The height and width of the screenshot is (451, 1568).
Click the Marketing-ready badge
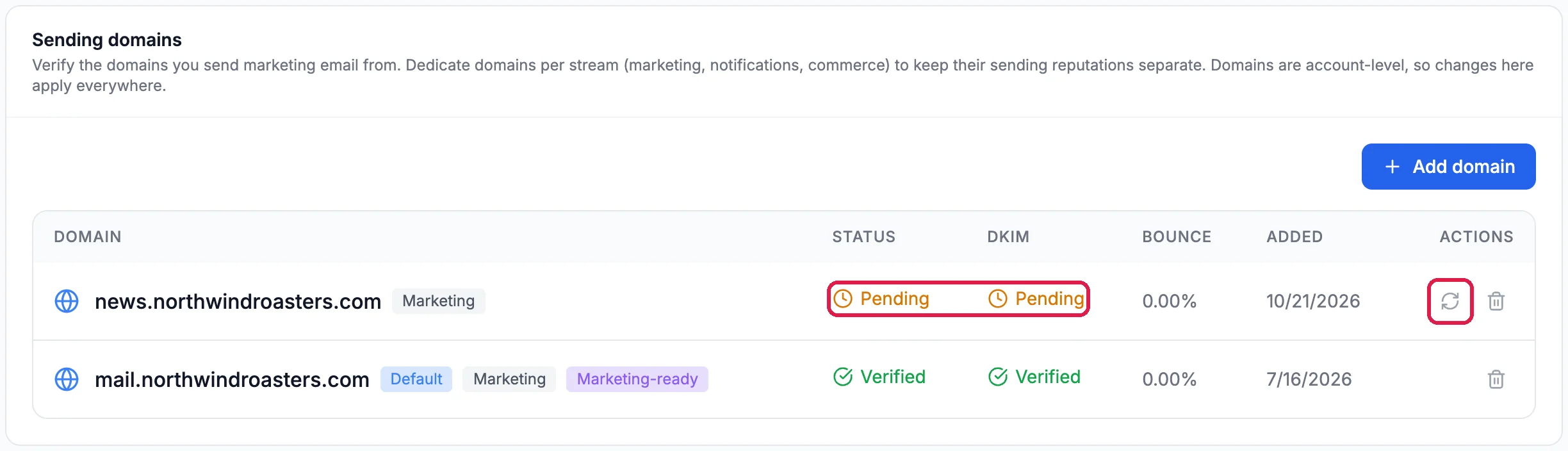pos(637,379)
